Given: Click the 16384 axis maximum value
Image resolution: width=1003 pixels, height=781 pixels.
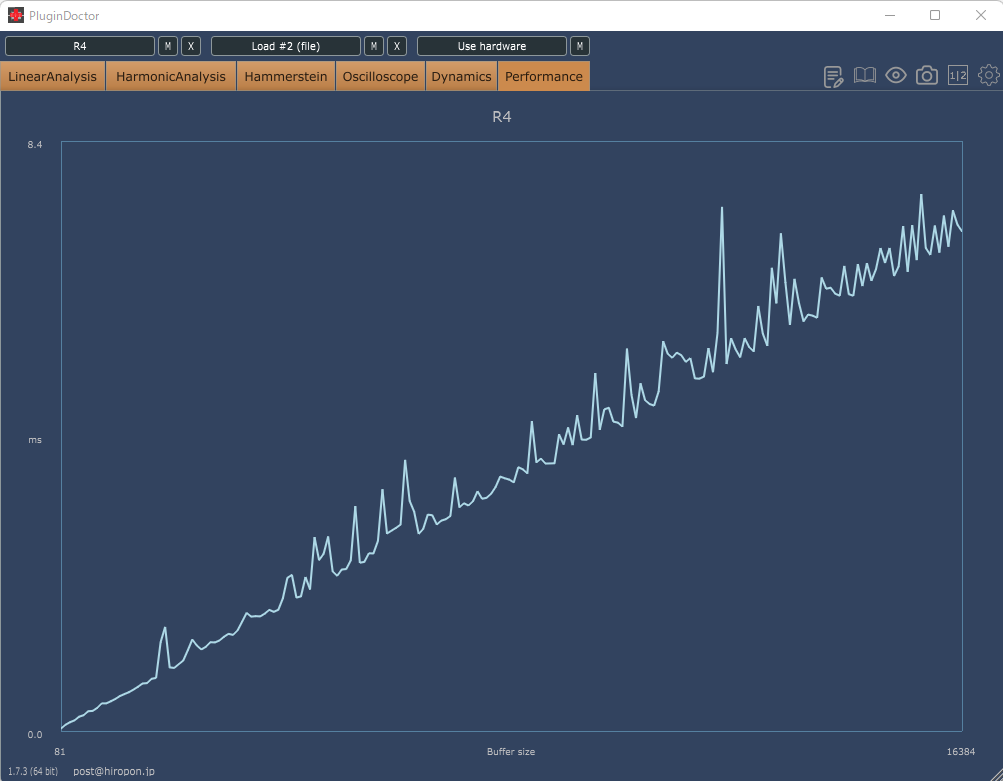Looking at the screenshot, I should point(961,752).
